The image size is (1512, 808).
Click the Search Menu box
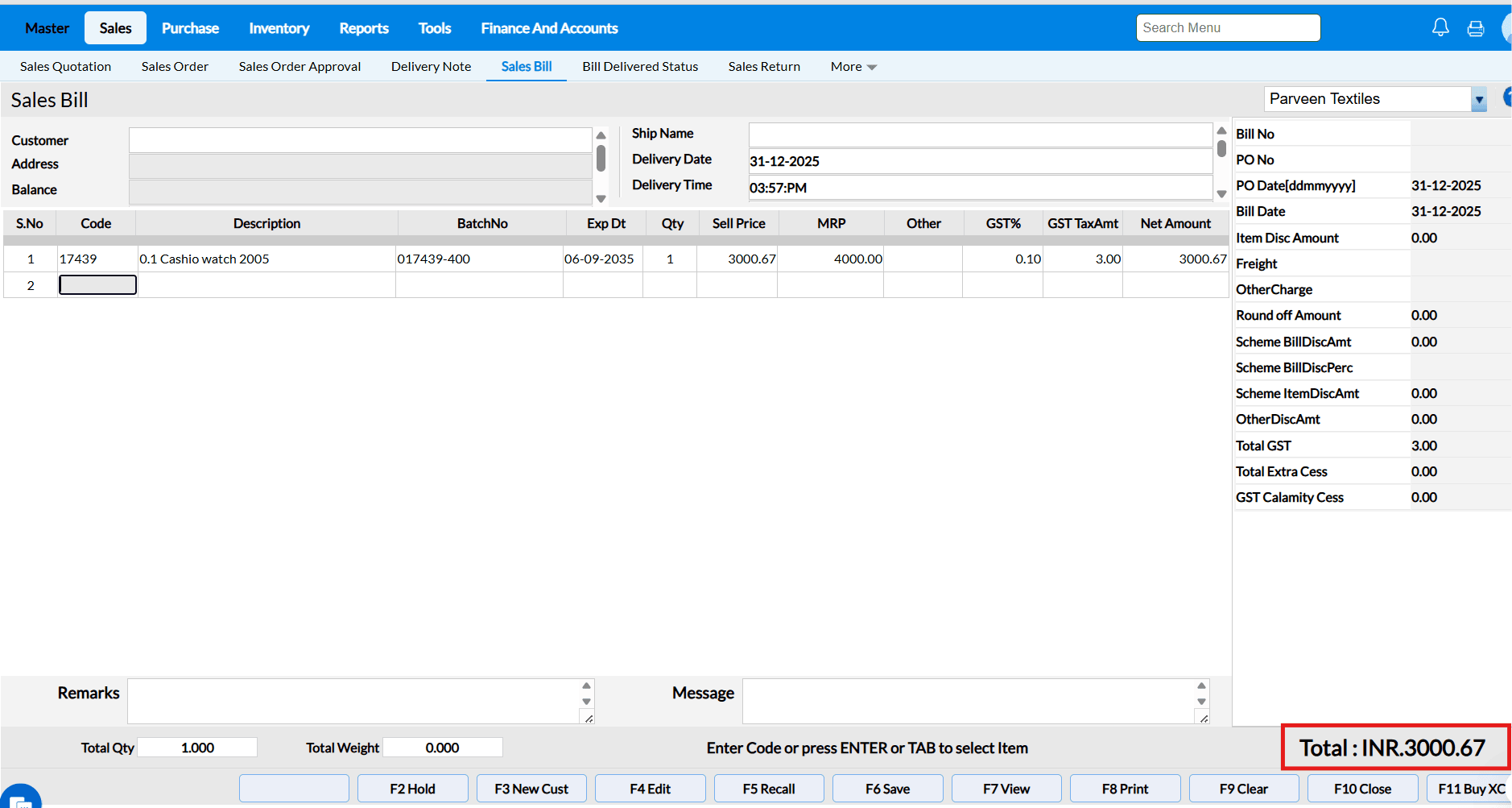click(1228, 28)
